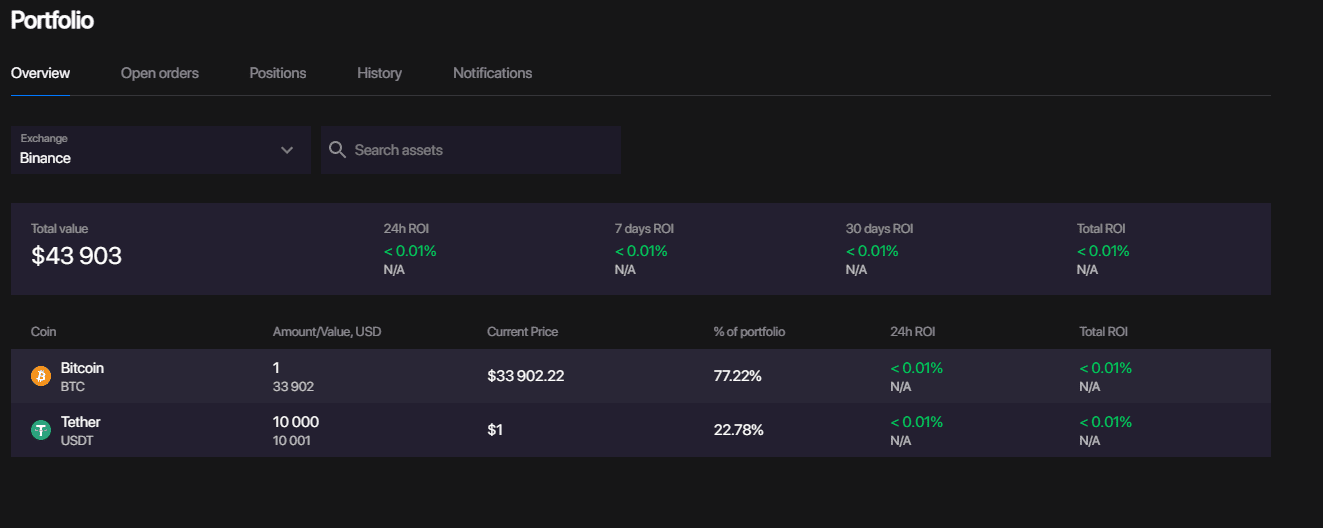Click the 7 days ROI label
This screenshot has height=528, width=1323.
644,229
